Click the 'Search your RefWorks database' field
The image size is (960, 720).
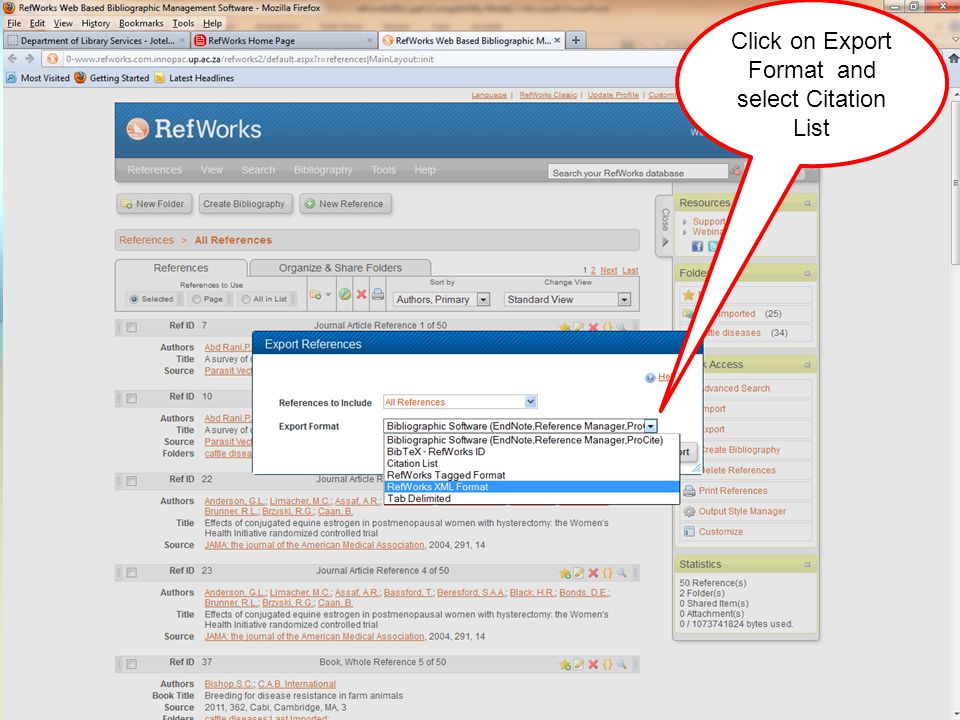(x=637, y=173)
